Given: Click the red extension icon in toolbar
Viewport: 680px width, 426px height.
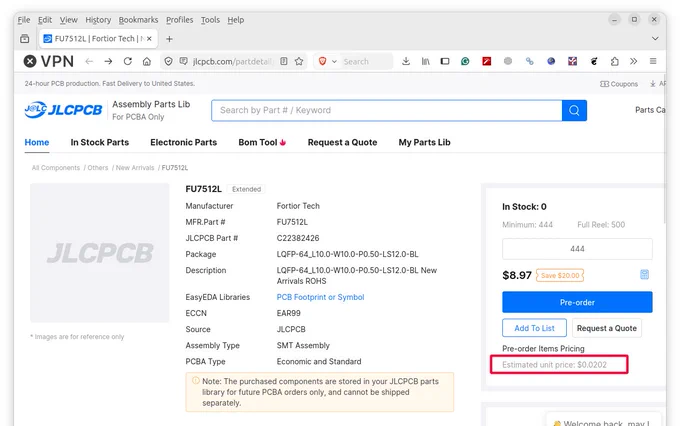Looking at the screenshot, I should [487, 62].
